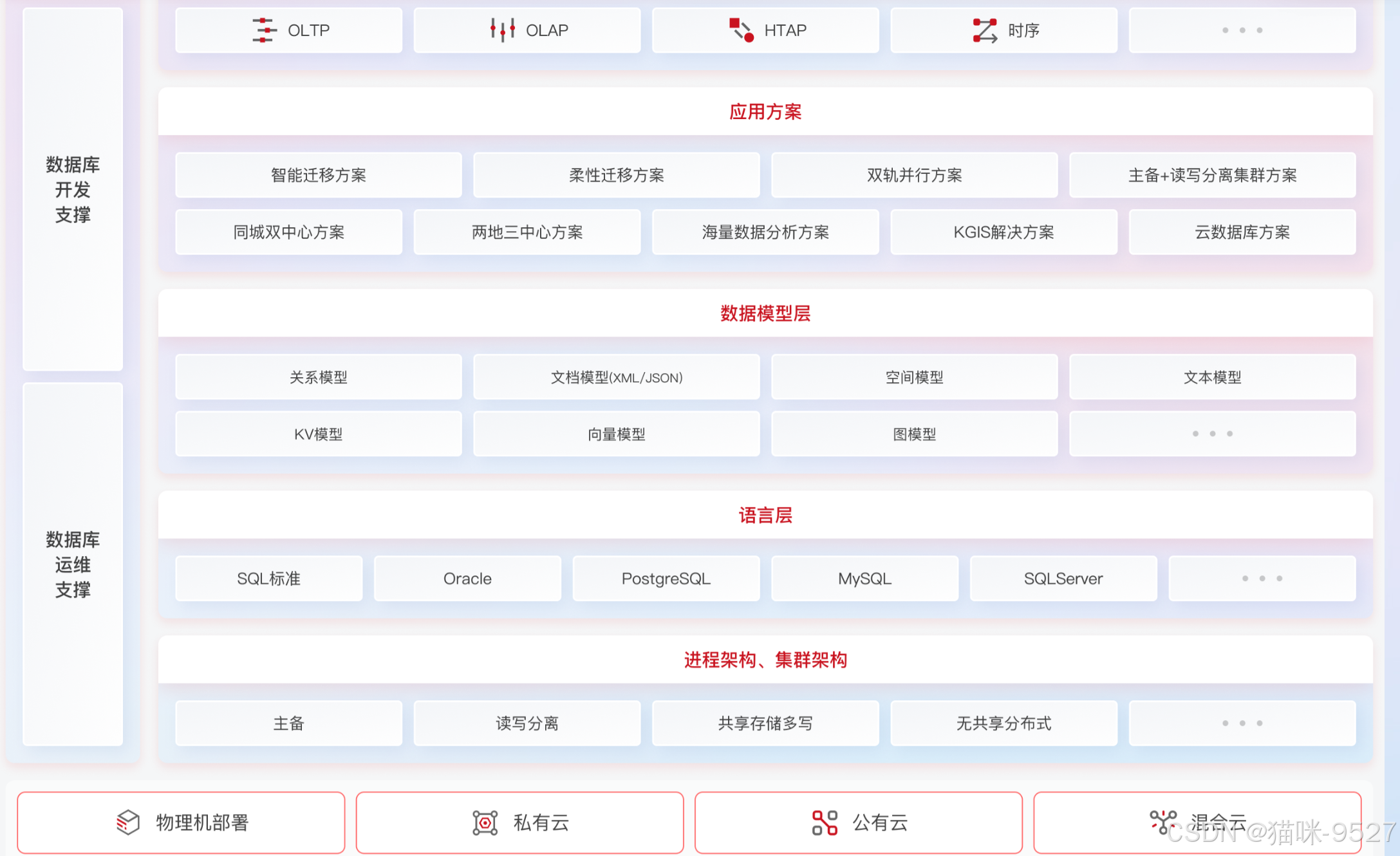Select the 数据库运维支撑 side panel
Image resolution: width=1400 pixels, height=856 pixels.
click(x=73, y=564)
